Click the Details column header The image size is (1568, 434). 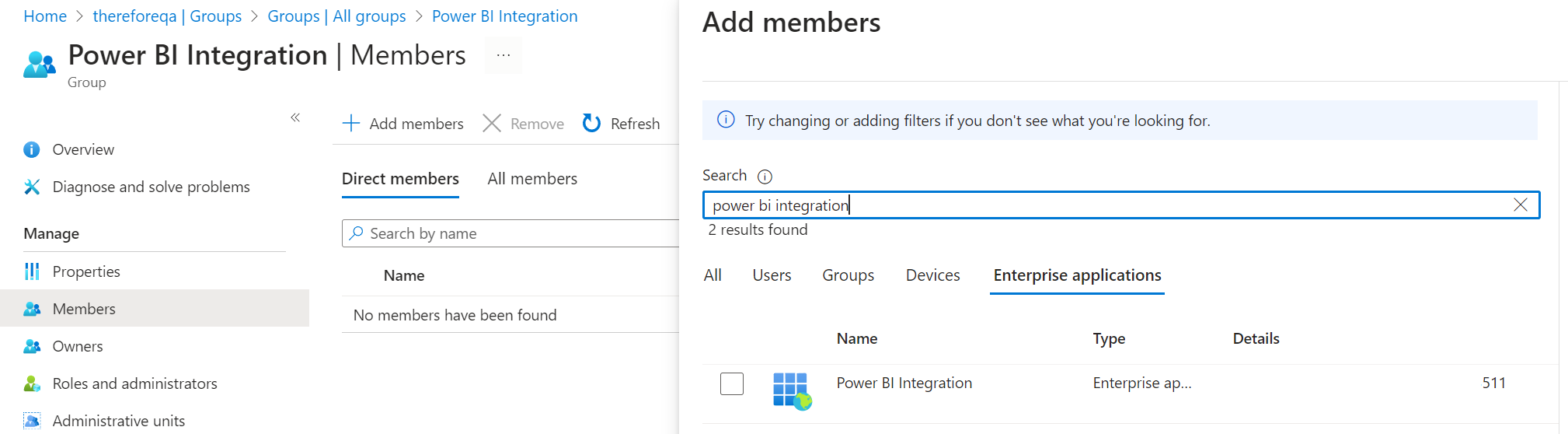click(x=1256, y=338)
